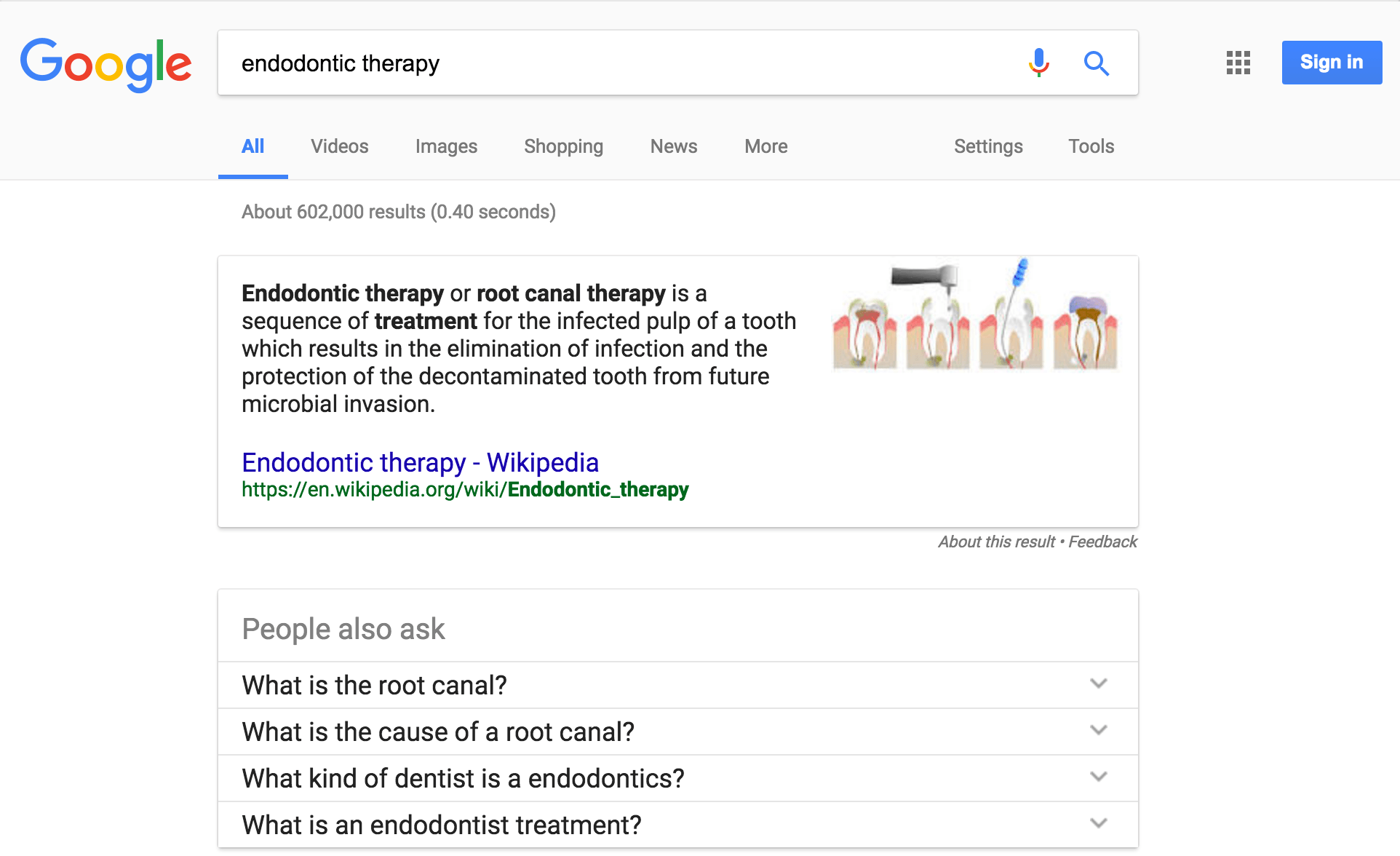1400x856 pixels.
Task: Open the Google apps grid icon
Action: pos(1238,63)
